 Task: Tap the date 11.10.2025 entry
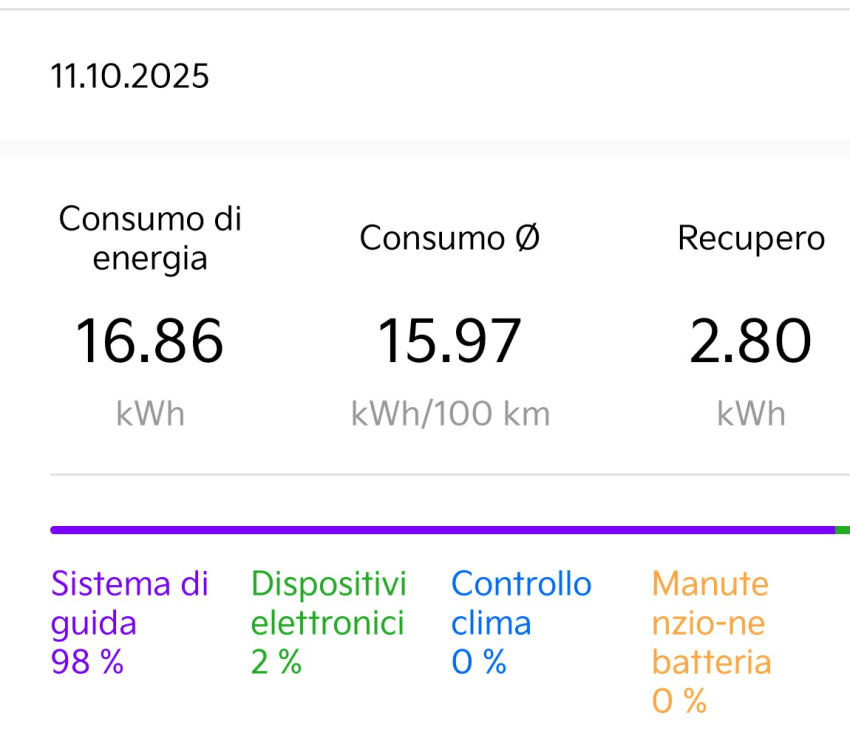click(130, 76)
